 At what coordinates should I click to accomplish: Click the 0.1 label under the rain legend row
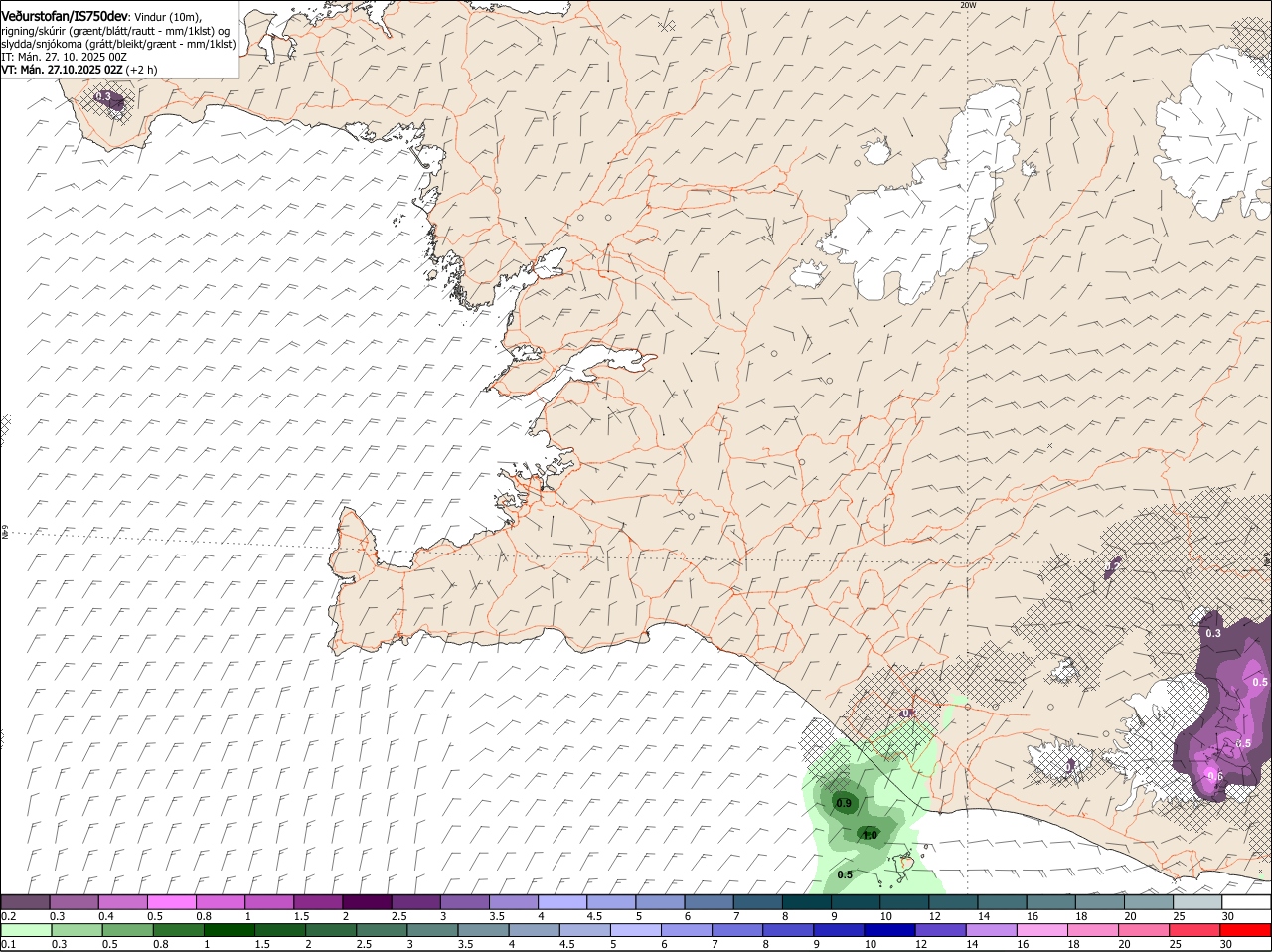8,944
